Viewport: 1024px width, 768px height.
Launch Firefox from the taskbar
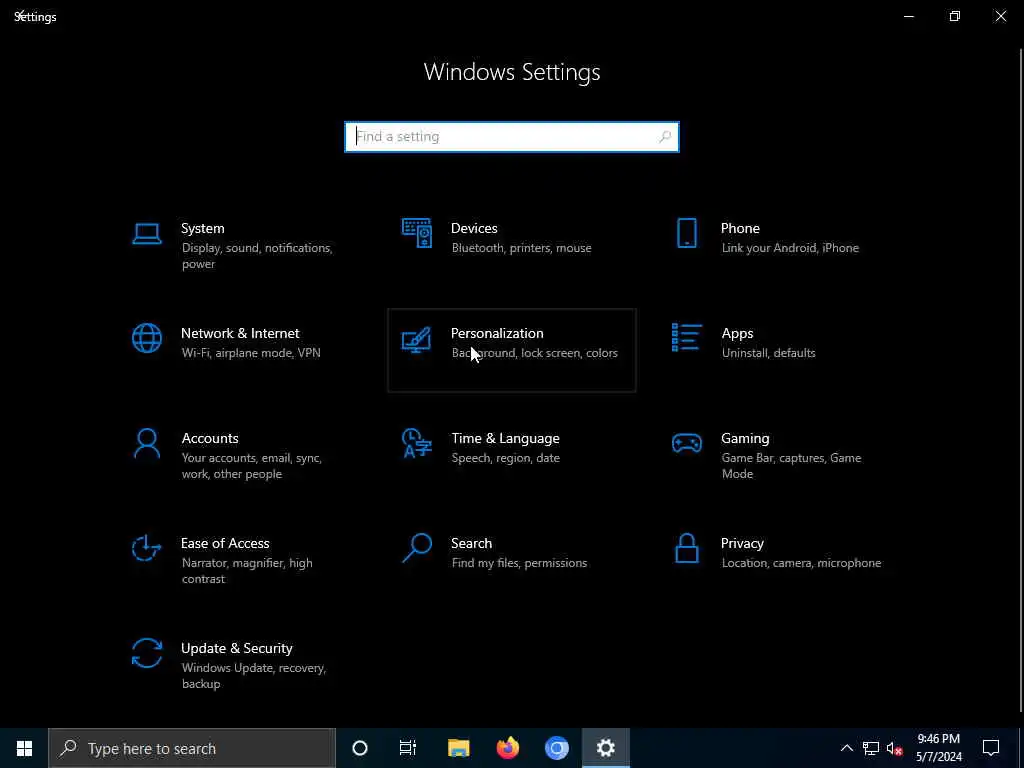[507, 748]
